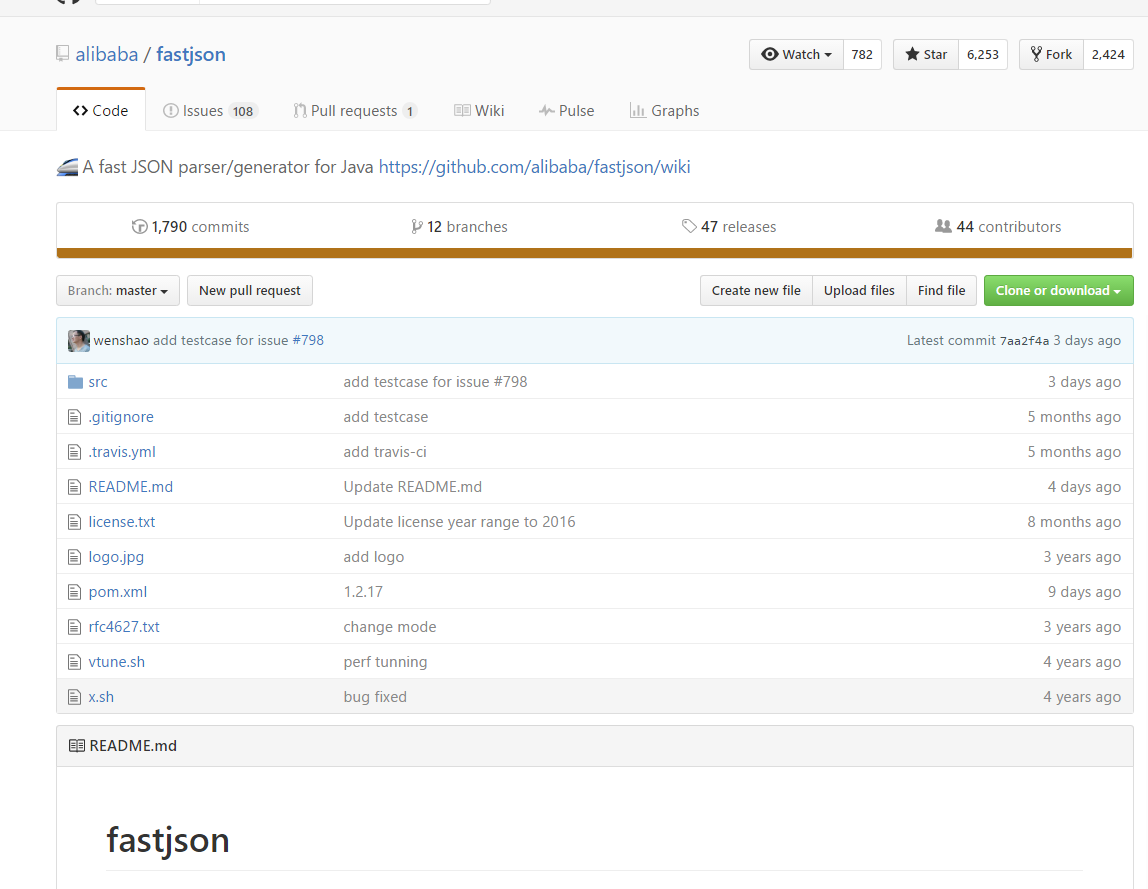
Task: Open the Issues tab
Action: [209, 111]
